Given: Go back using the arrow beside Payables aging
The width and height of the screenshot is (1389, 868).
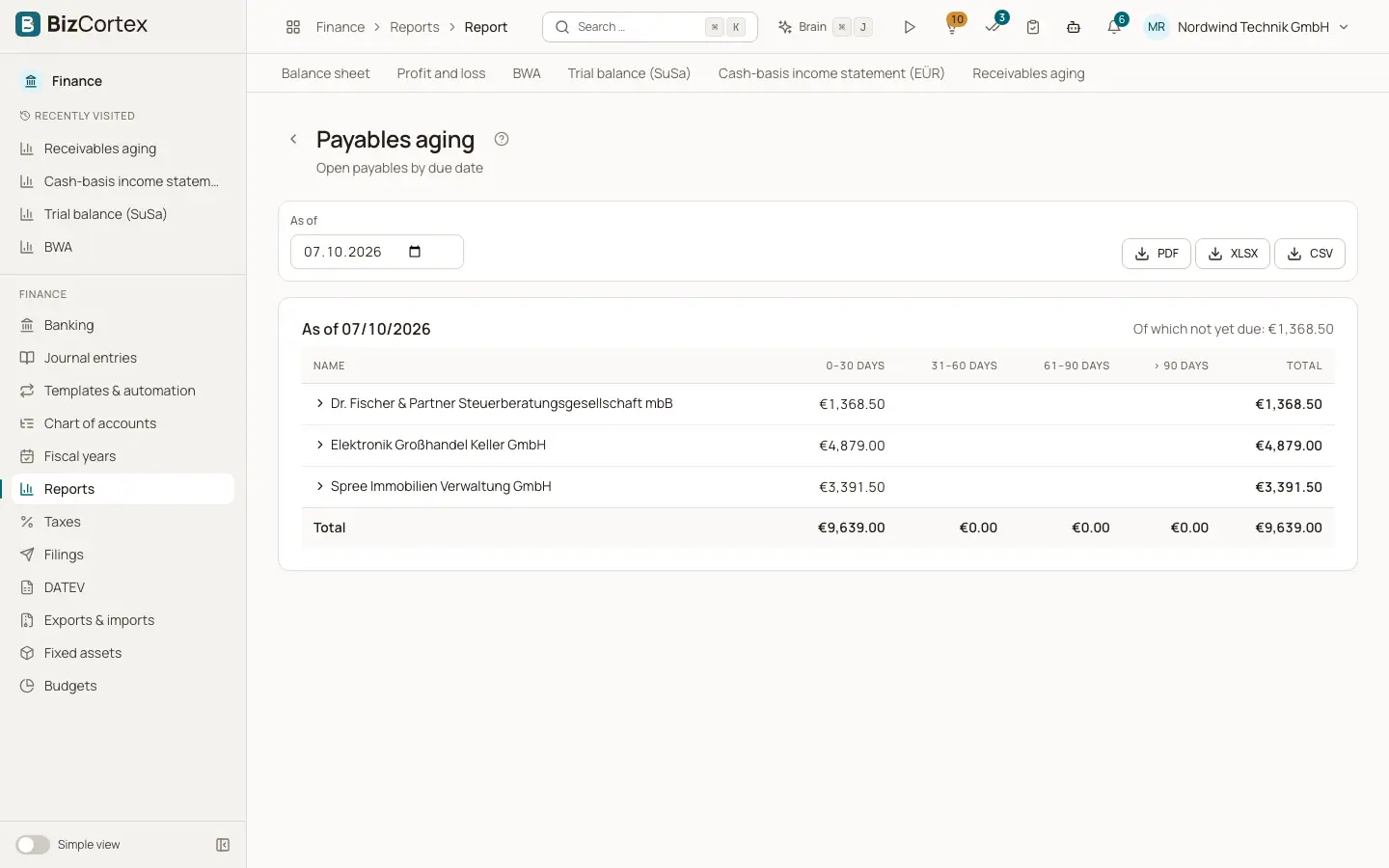Looking at the screenshot, I should [x=293, y=139].
